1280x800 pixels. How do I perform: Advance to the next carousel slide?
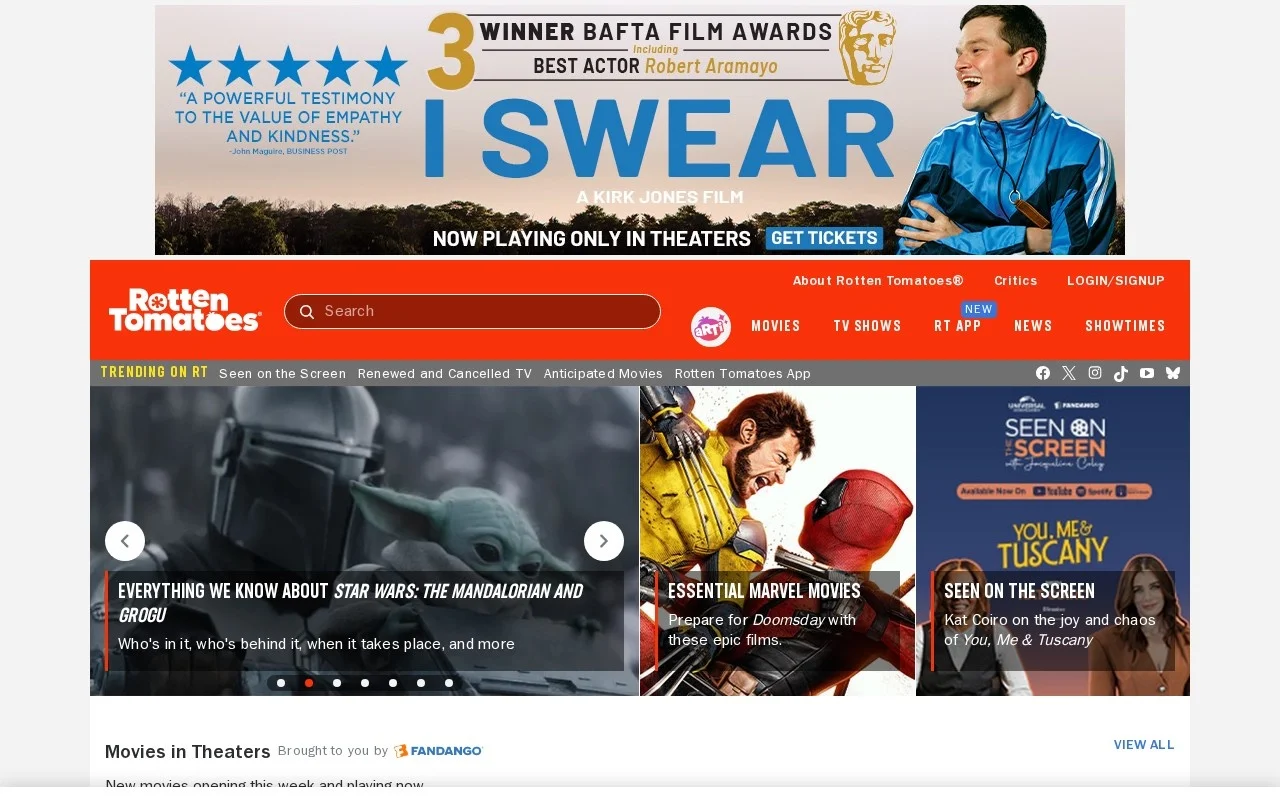pyautogui.click(x=604, y=541)
